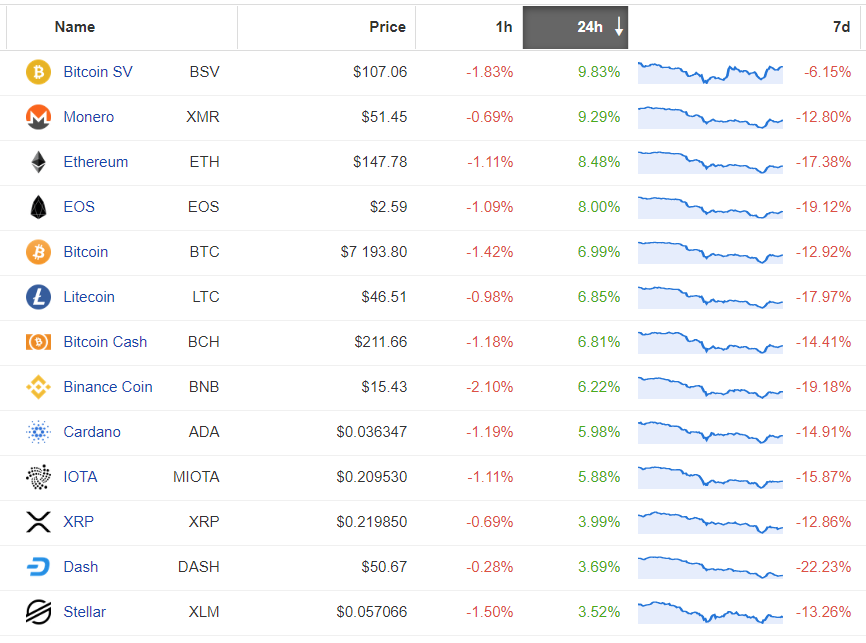Open the Bitcoin SV coin page
This screenshot has width=866, height=643.
click(98, 72)
